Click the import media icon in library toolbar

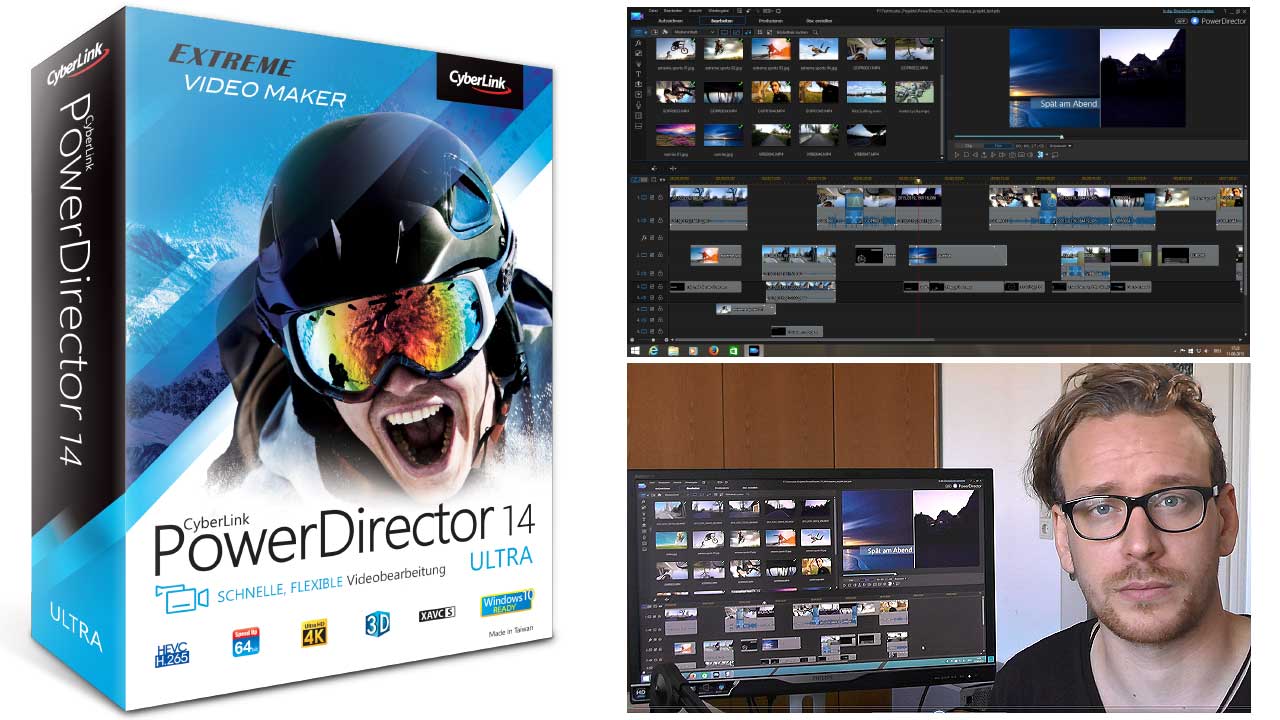click(654, 32)
